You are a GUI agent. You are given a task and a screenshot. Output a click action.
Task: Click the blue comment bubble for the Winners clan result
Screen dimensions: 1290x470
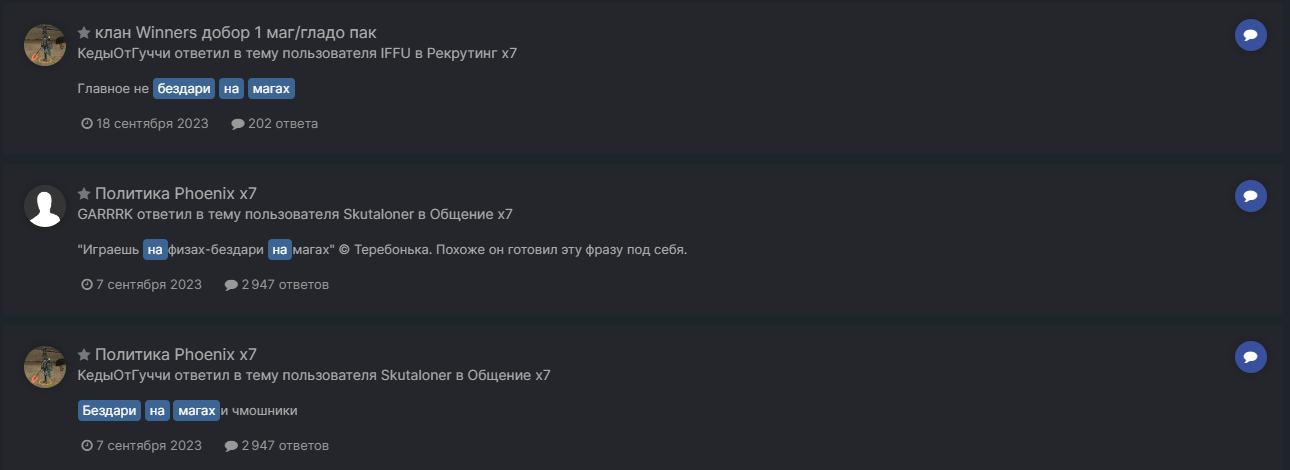tap(1250, 35)
